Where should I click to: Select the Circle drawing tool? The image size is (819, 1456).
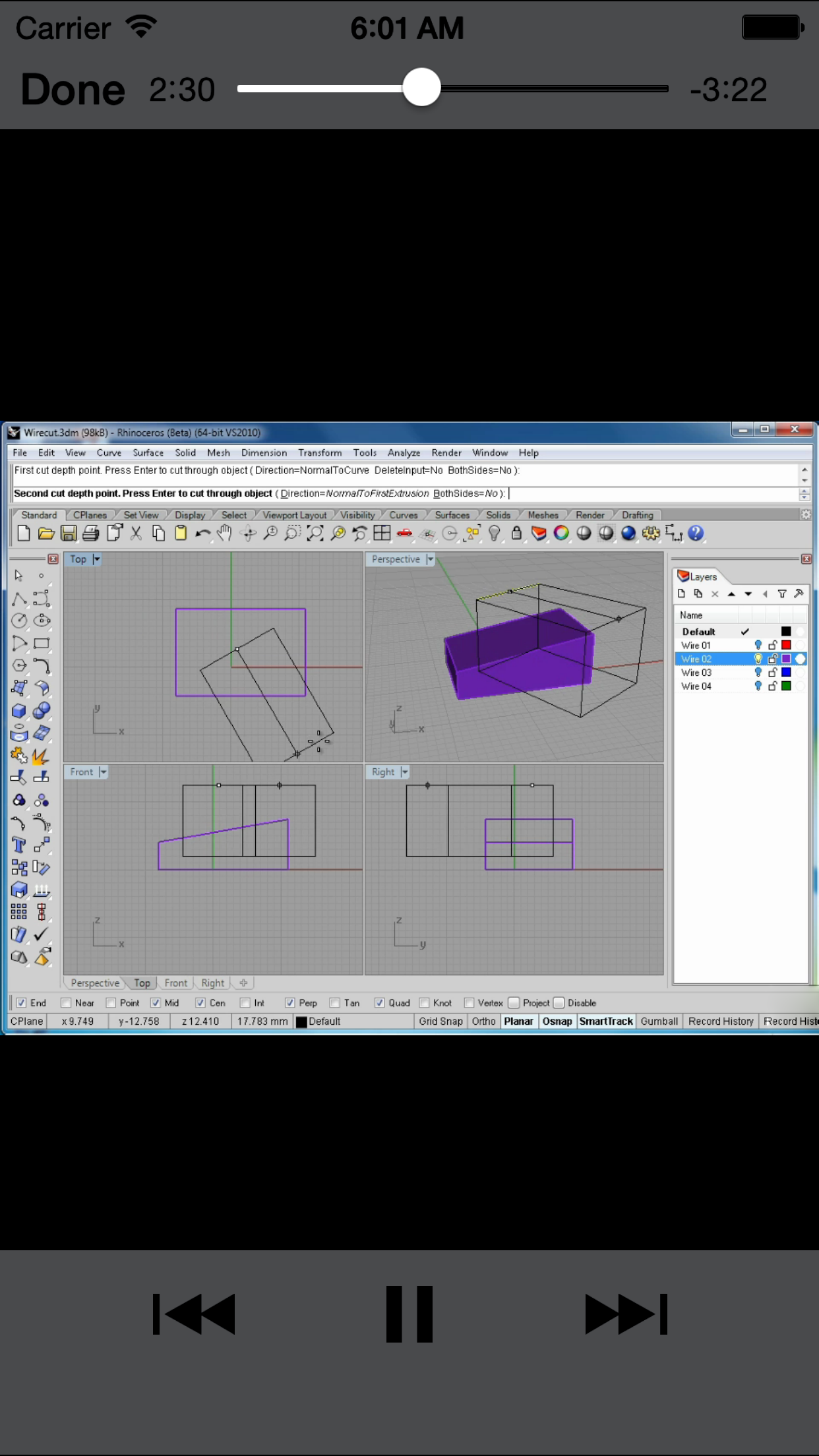(x=18, y=621)
